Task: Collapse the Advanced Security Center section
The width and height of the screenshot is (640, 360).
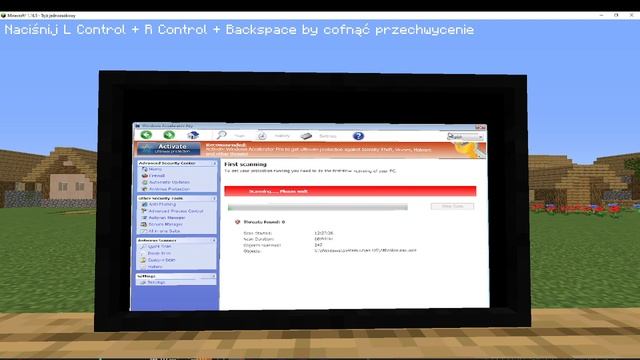Action: click(x=214, y=163)
